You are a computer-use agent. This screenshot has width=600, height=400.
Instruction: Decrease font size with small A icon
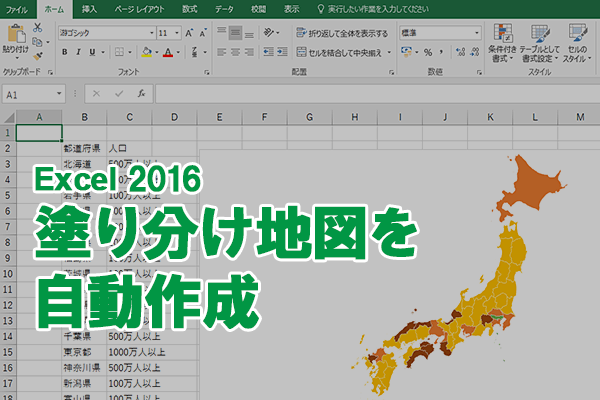pos(203,33)
